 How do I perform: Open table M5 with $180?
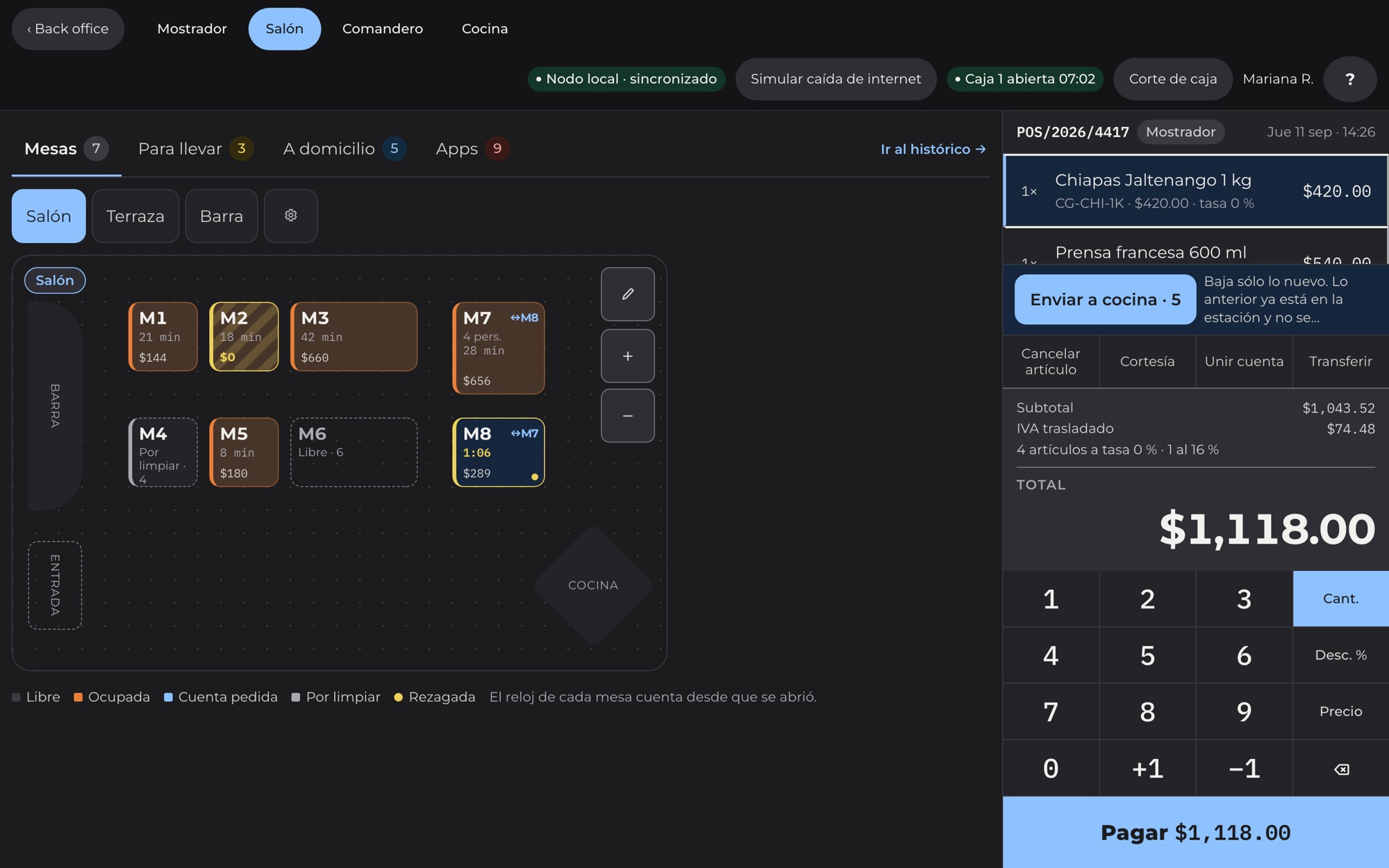244,452
